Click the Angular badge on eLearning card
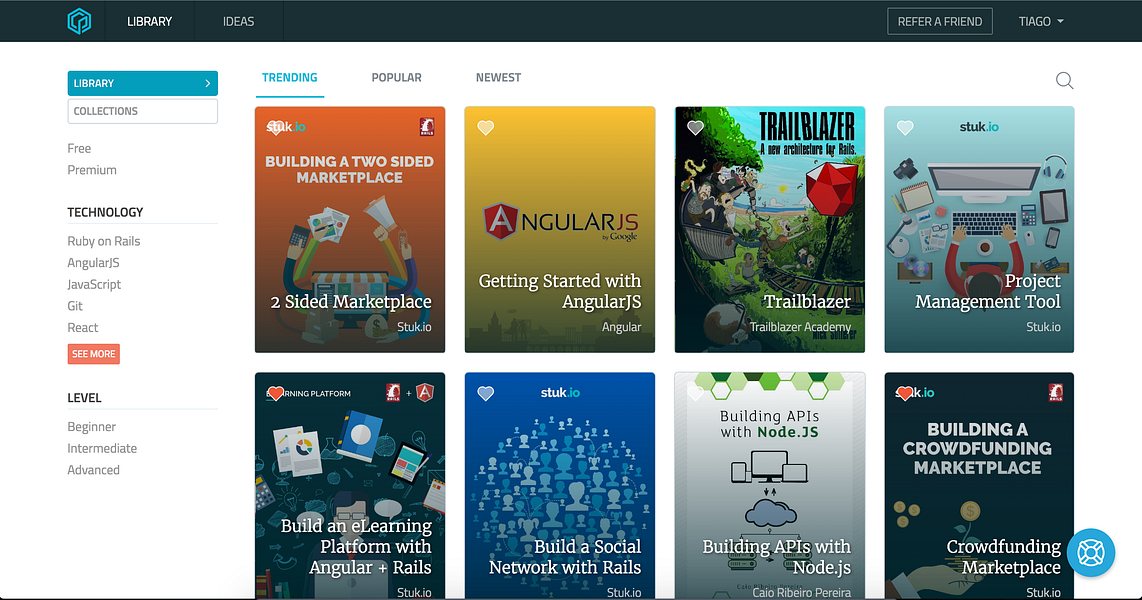Image resolution: width=1142 pixels, height=600 pixels. [x=425, y=393]
